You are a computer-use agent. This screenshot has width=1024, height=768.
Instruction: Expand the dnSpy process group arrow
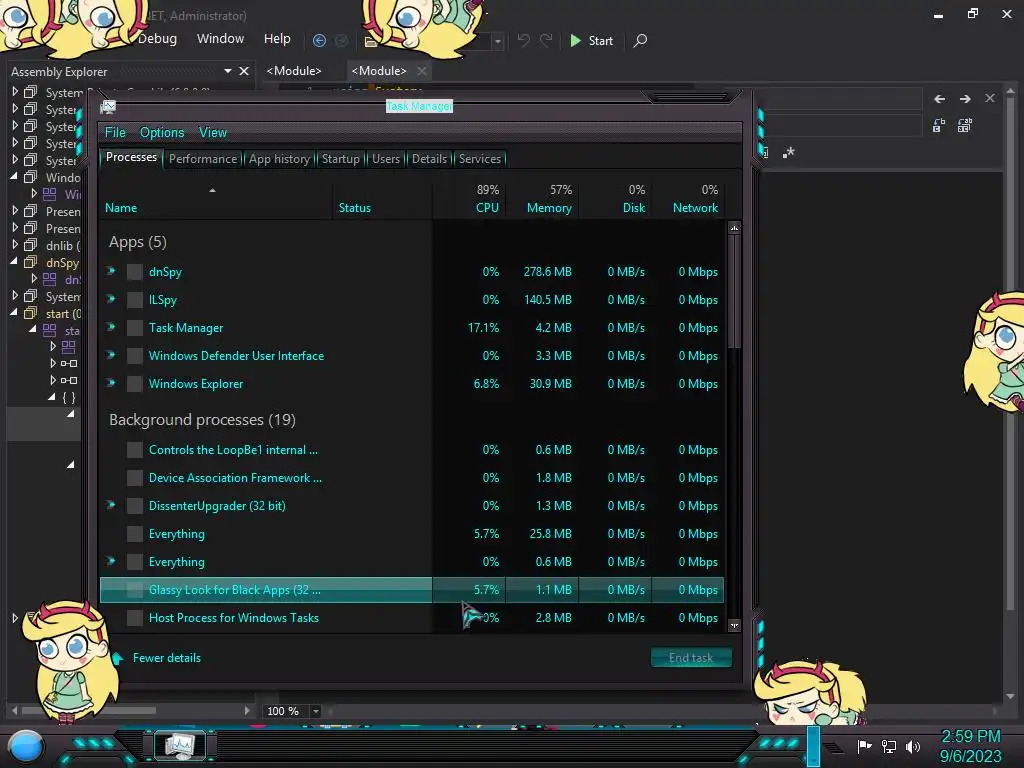pos(112,270)
